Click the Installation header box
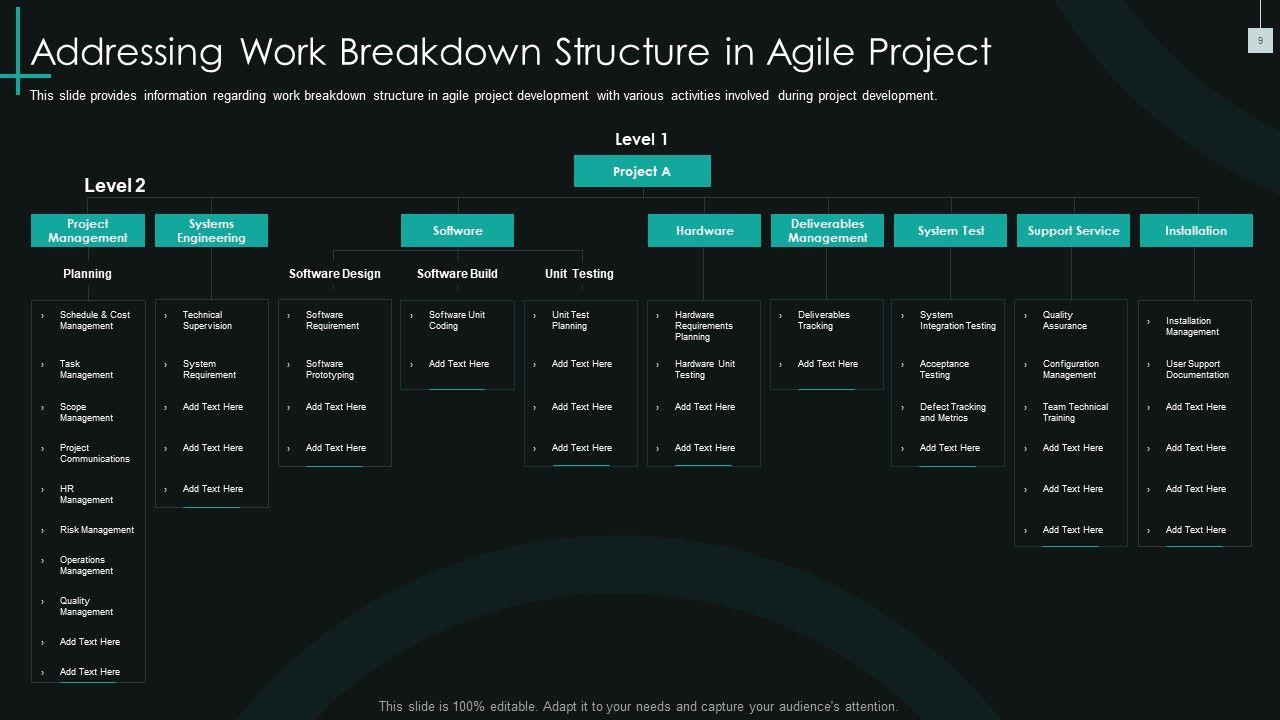Screen dimensions: 1280x720 [x=1195, y=231]
